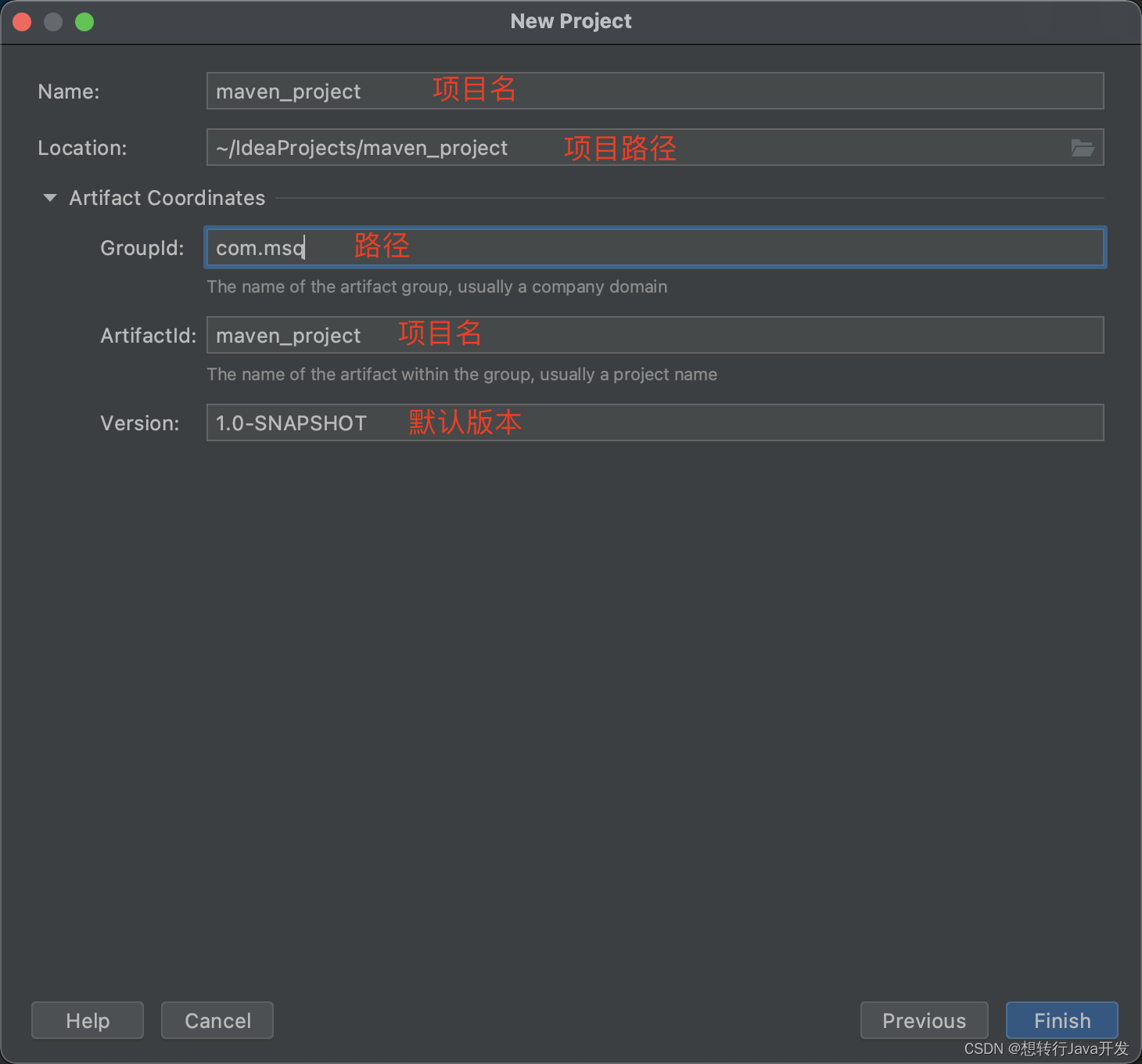Click the Location label
The height and width of the screenshot is (1064, 1142).
pyautogui.click(x=82, y=148)
